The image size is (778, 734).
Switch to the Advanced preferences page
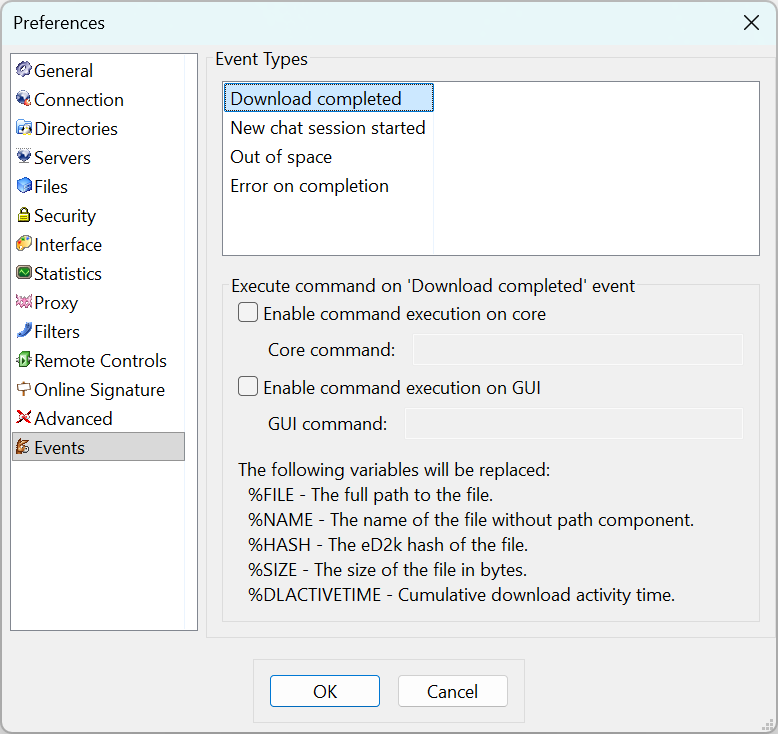[98, 418]
